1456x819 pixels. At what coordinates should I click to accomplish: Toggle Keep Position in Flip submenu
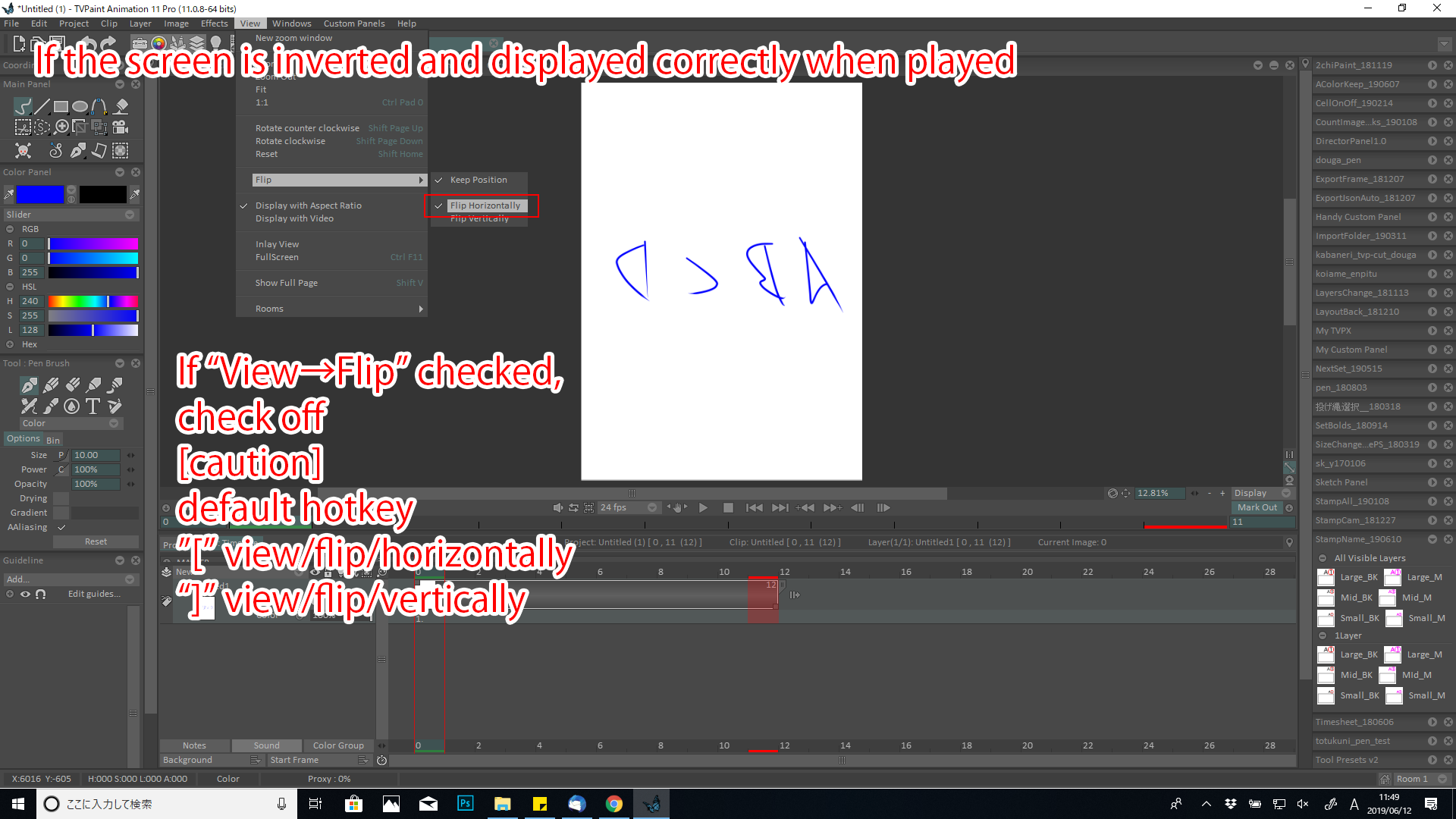click(x=479, y=180)
